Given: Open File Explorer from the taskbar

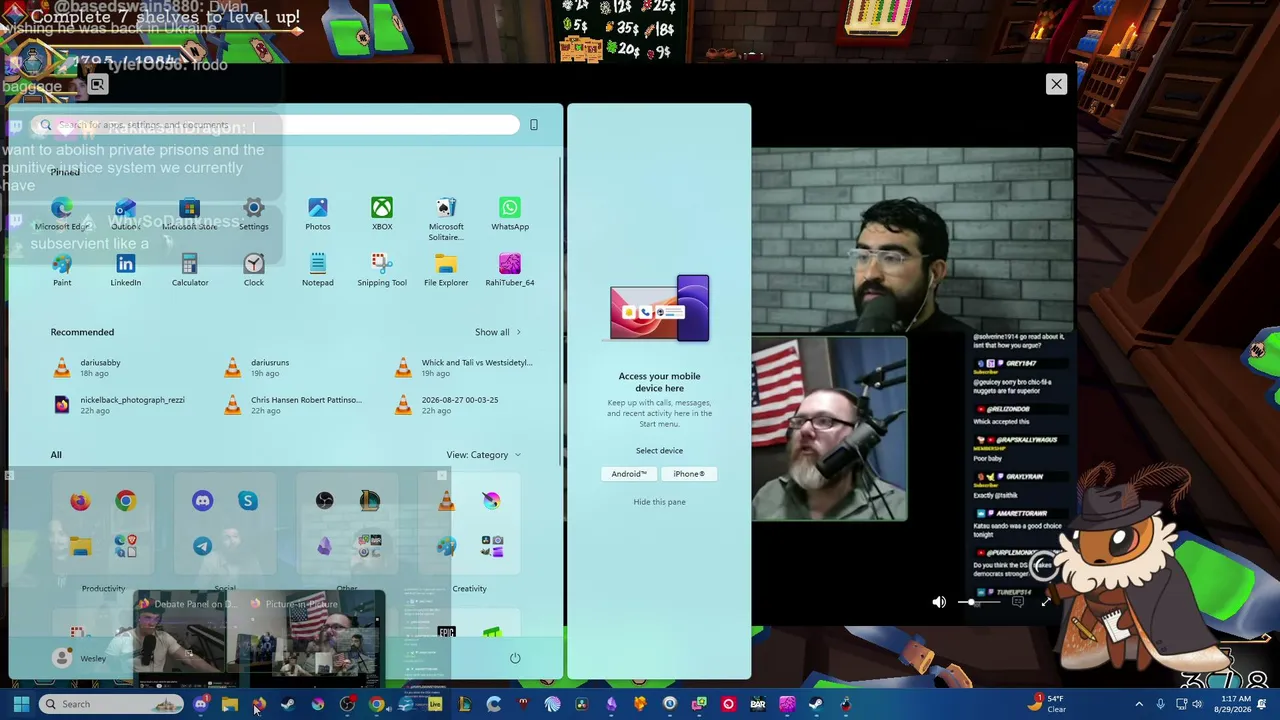Looking at the screenshot, I should [x=229, y=704].
